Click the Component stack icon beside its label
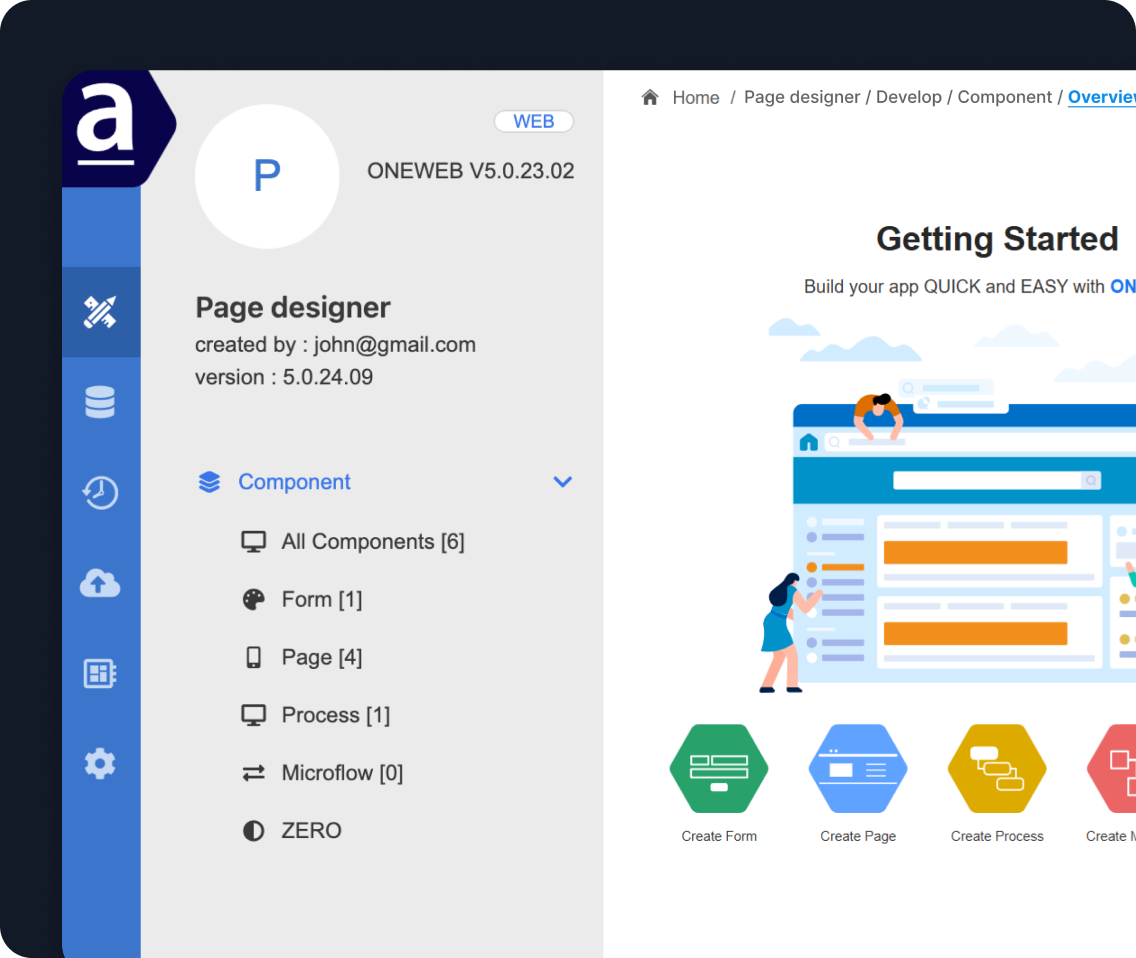This screenshot has width=1136, height=958. point(209,481)
